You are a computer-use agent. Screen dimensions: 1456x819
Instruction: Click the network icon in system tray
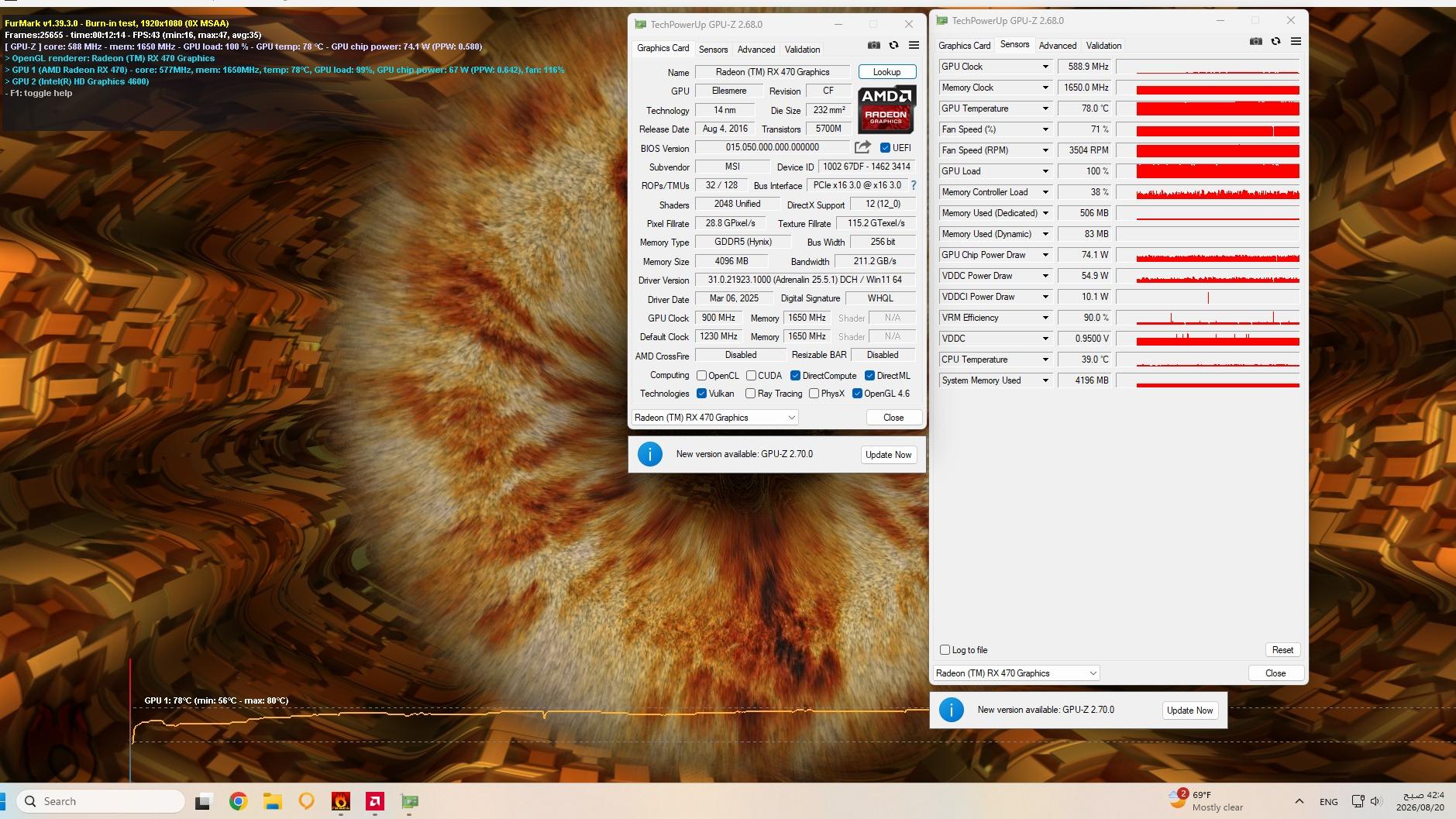point(1358,801)
